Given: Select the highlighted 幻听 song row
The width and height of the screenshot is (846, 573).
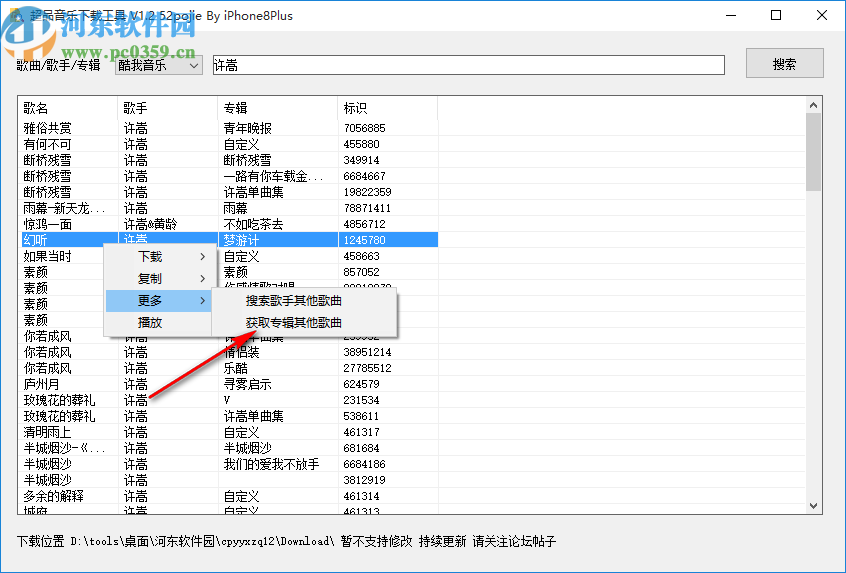Looking at the screenshot, I should tap(229, 240).
